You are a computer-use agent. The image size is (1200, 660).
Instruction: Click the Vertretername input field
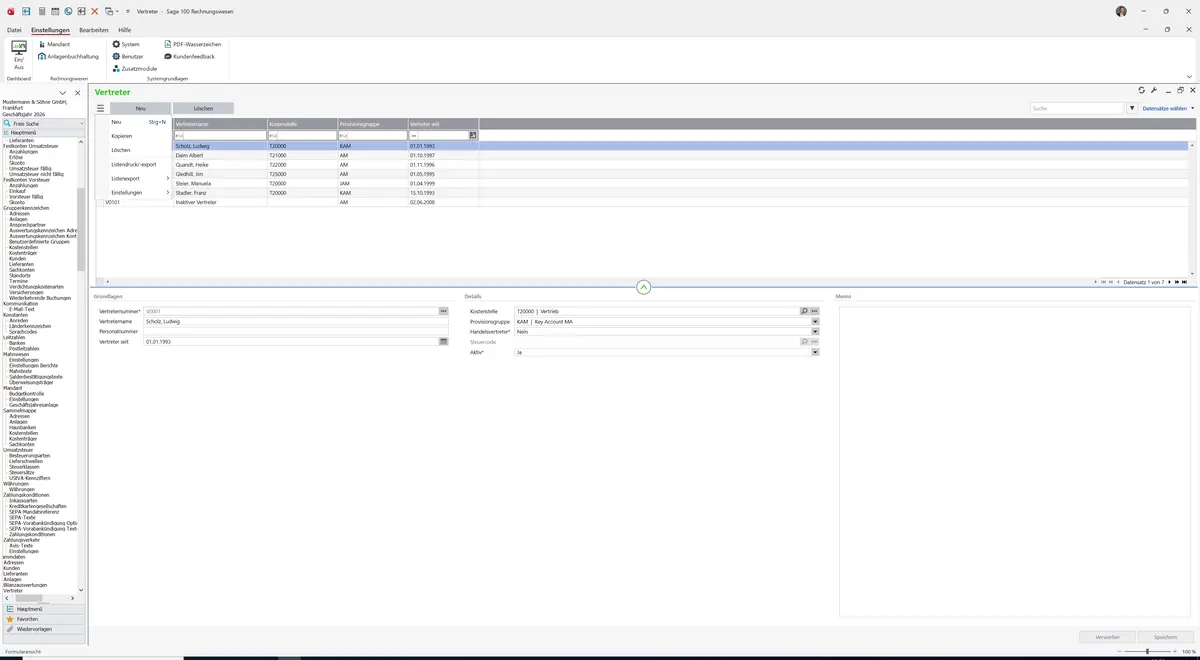296,321
